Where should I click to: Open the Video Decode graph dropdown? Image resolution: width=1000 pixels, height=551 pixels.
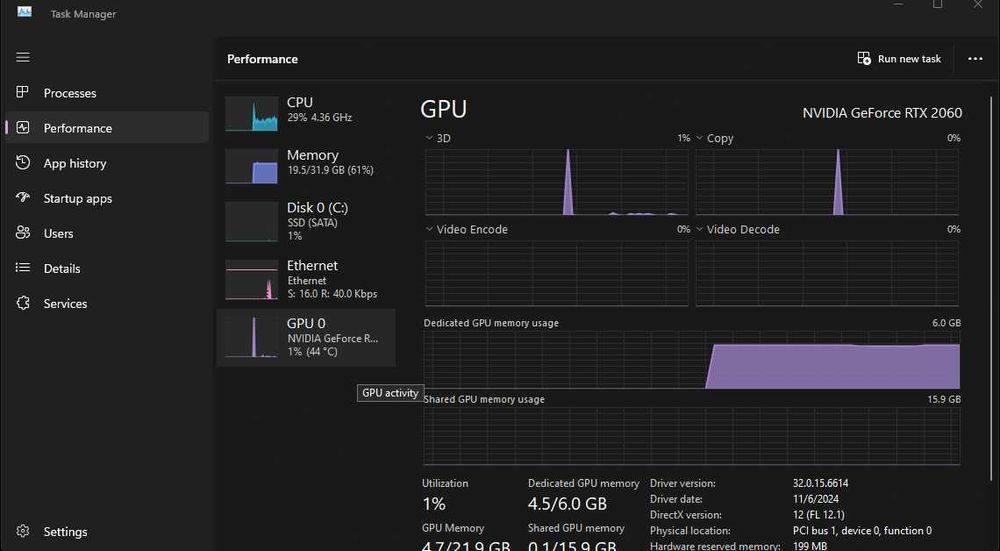point(700,229)
